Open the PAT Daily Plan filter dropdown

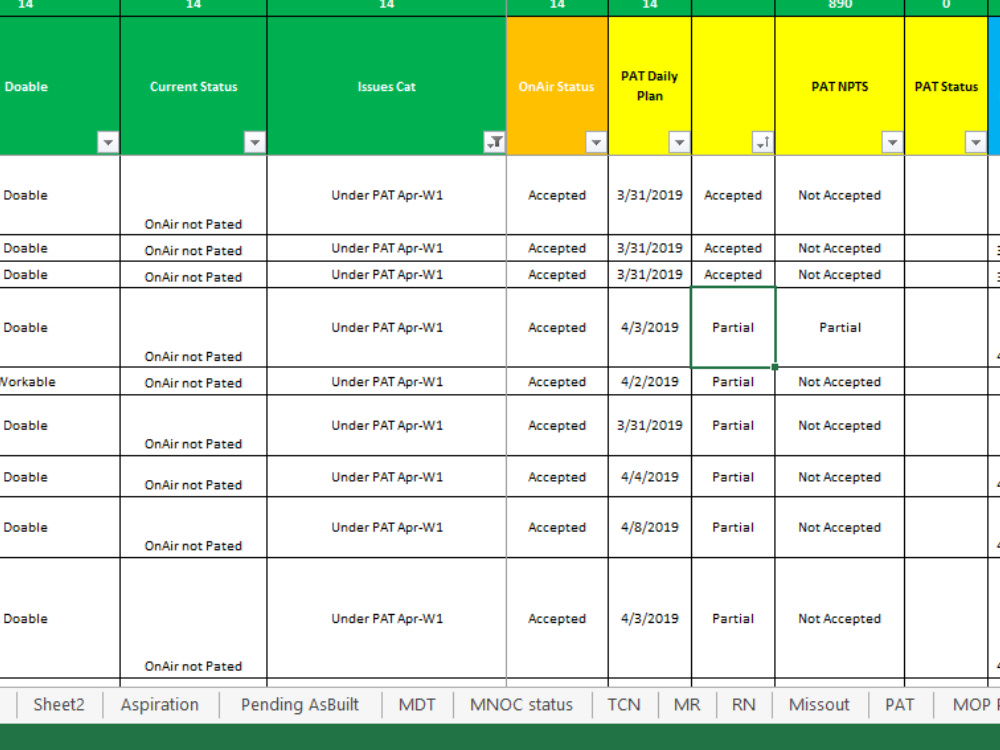coord(679,142)
